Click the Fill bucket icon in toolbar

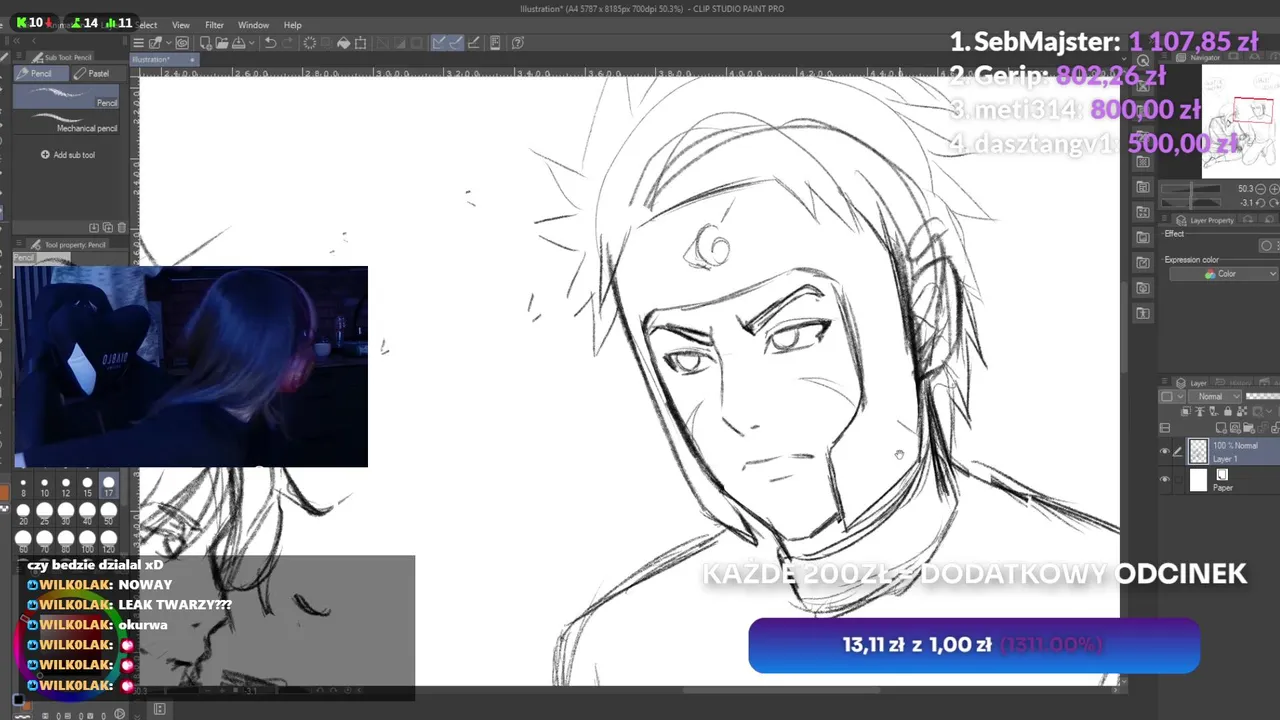point(343,43)
